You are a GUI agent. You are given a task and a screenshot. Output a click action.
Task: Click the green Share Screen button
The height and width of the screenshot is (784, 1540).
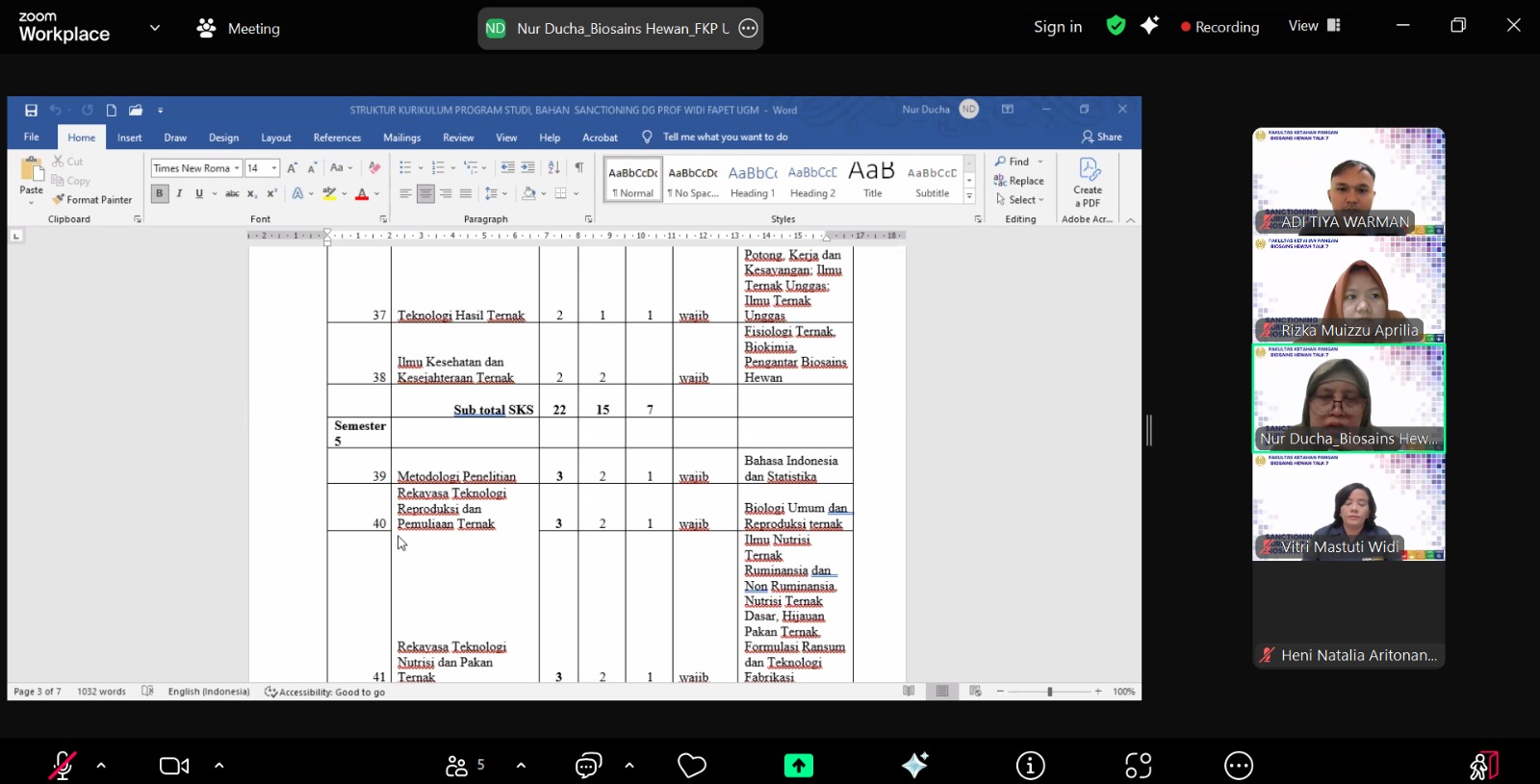click(798, 766)
